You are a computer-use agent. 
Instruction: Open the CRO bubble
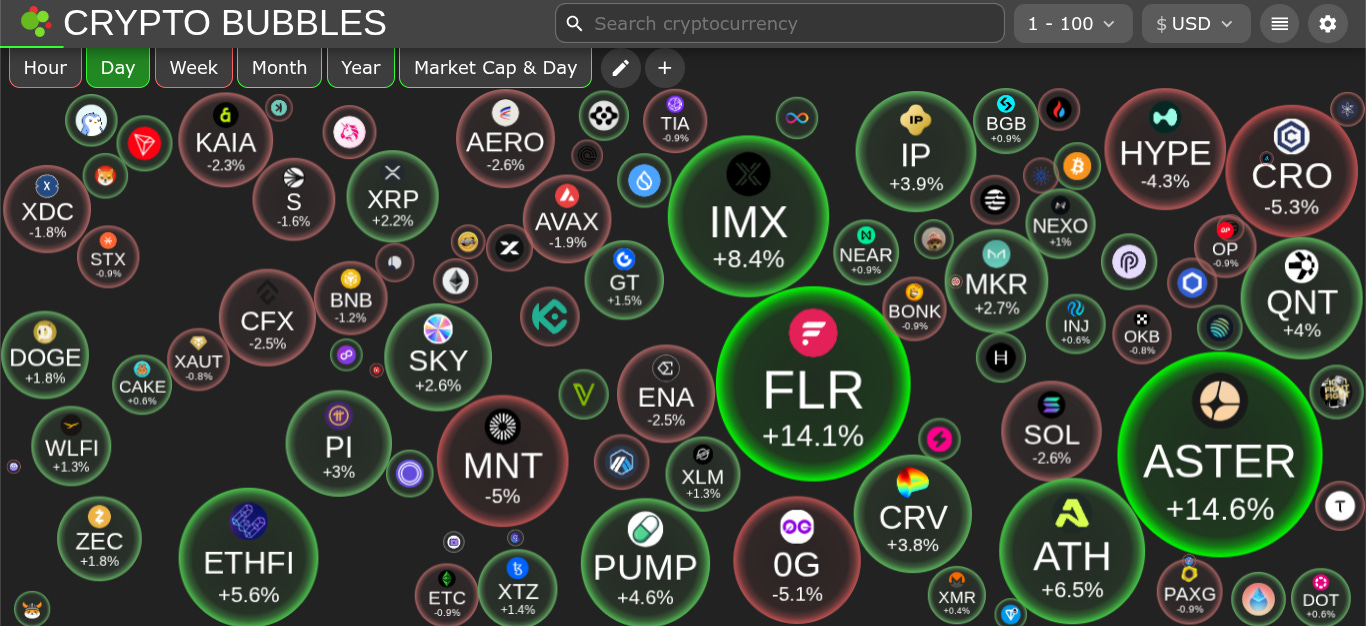[x=1291, y=171]
